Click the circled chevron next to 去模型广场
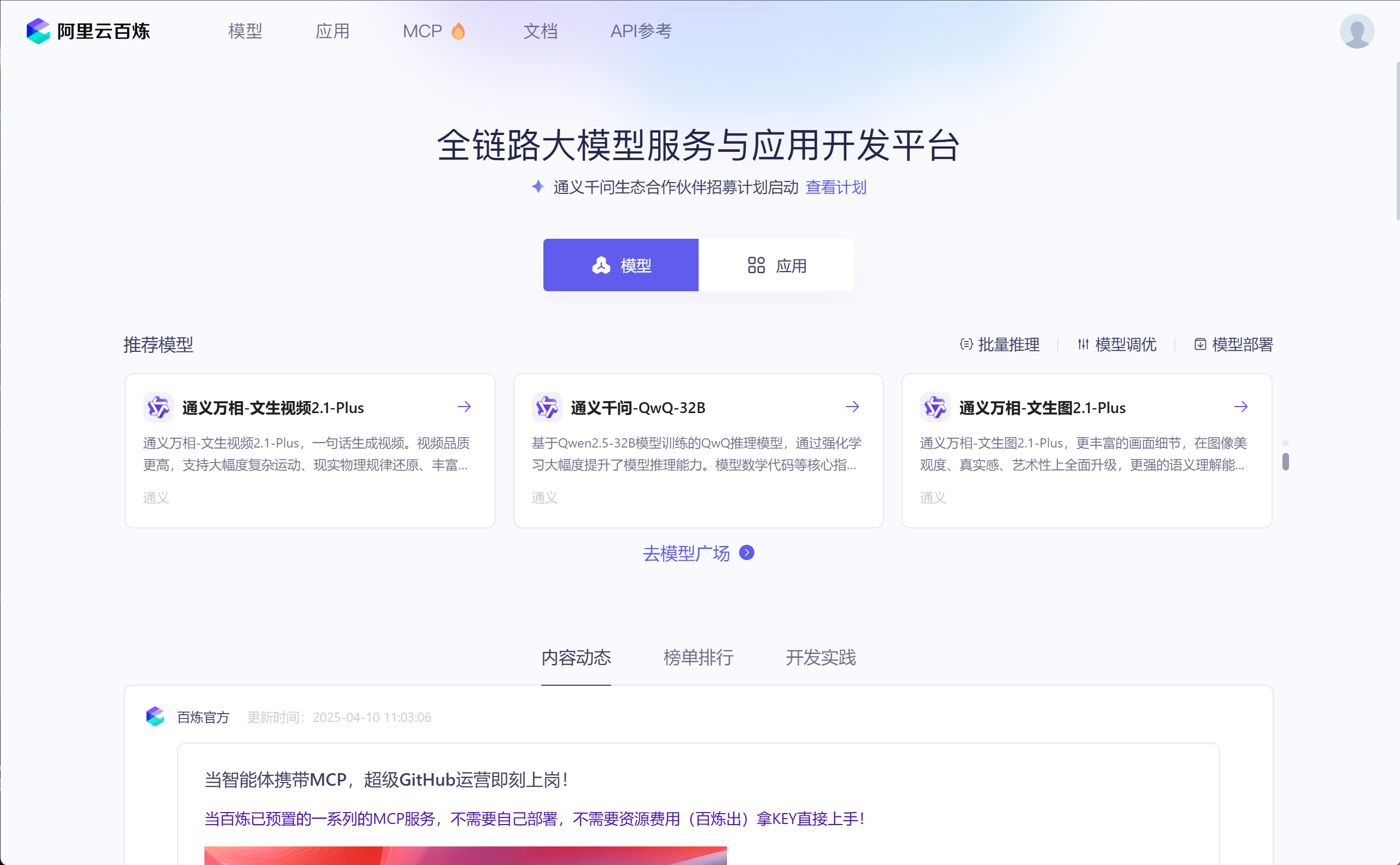1400x865 pixels. click(746, 552)
